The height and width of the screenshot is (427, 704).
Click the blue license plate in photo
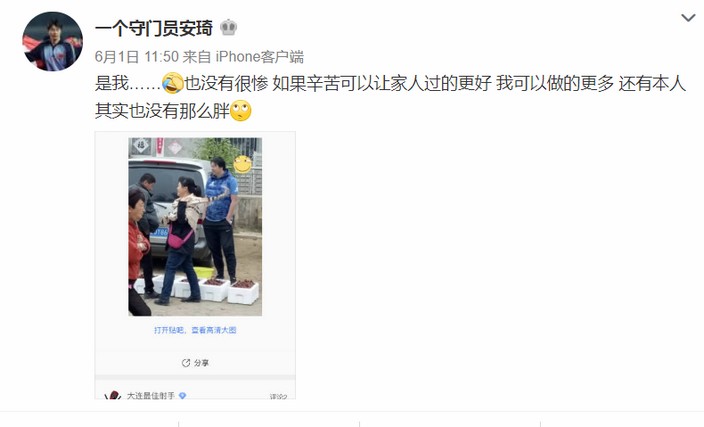159,233
